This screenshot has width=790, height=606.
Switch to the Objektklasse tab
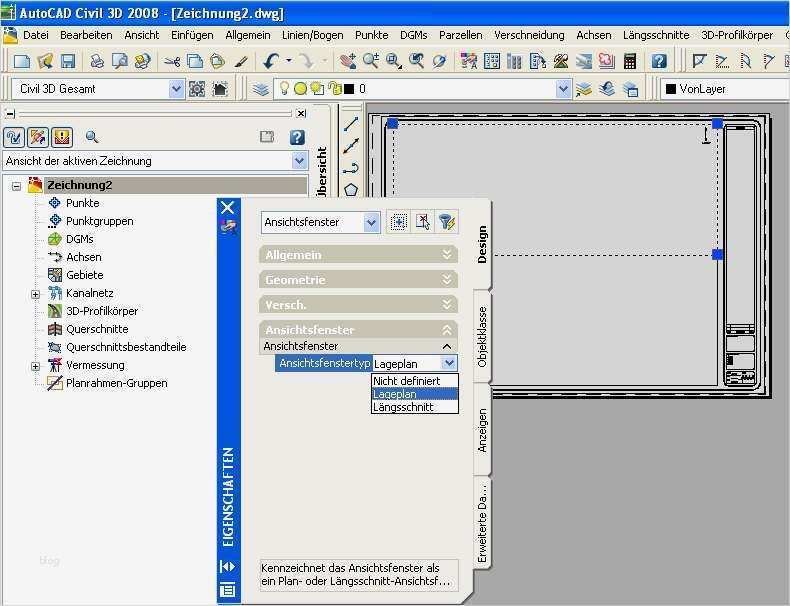click(x=482, y=336)
